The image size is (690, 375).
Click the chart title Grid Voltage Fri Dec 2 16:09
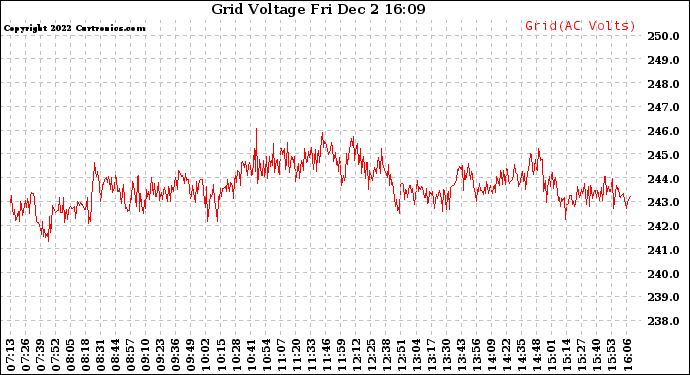tap(318, 9)
